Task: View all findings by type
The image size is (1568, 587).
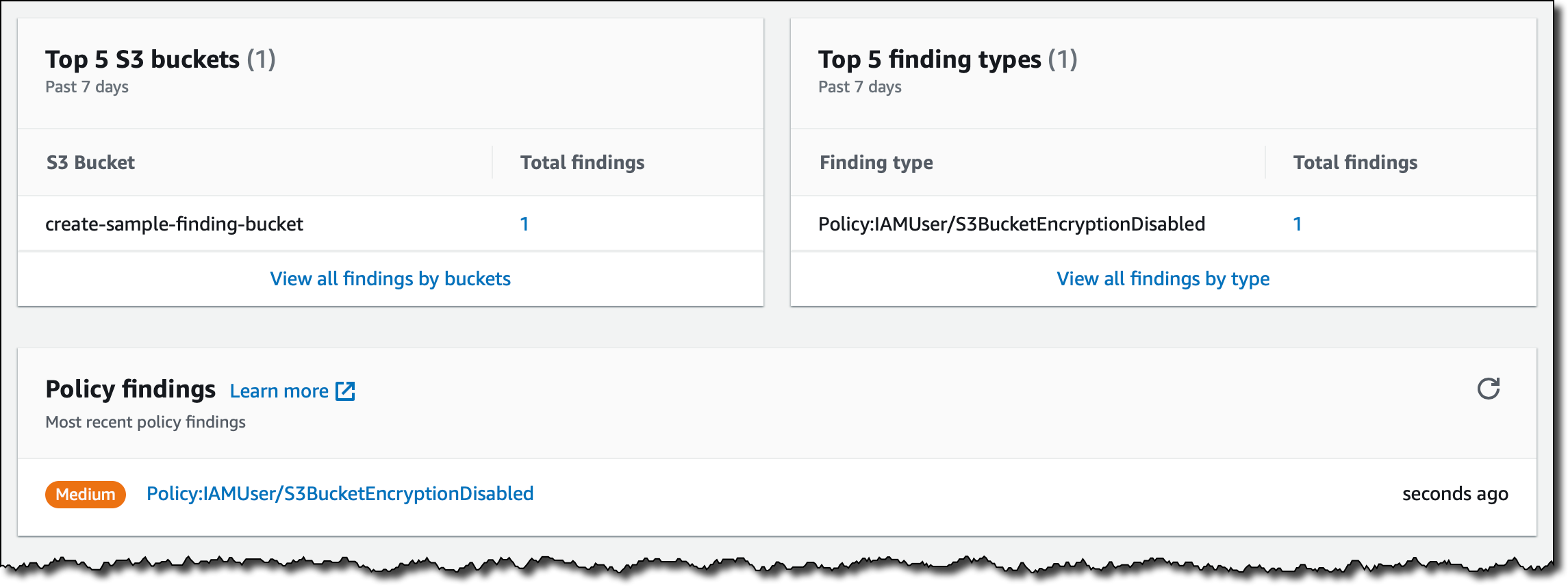Action: tap(1163, 278)
